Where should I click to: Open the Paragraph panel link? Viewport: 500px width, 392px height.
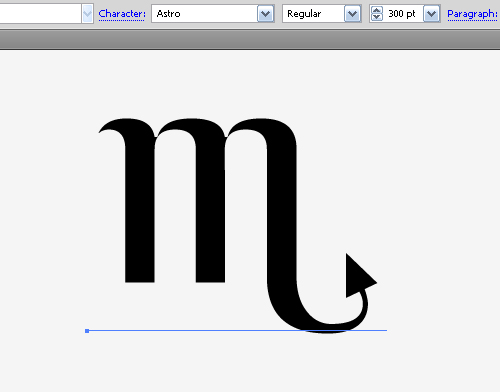pyautogui.click(x=472, y=14)
